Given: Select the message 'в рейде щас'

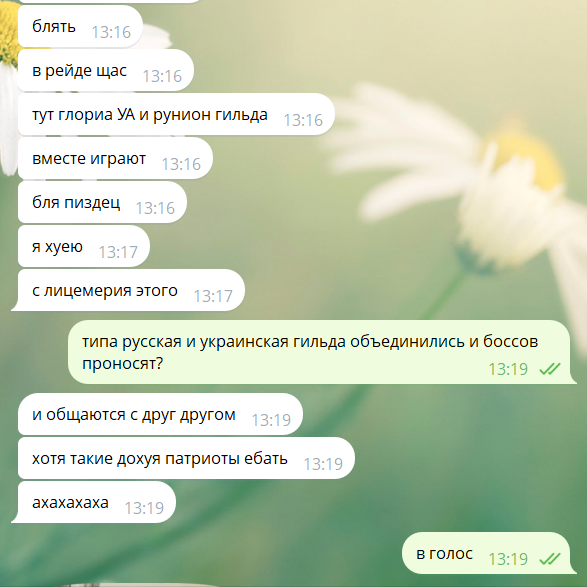Looking at the screenshot, I should click(106, 70).
